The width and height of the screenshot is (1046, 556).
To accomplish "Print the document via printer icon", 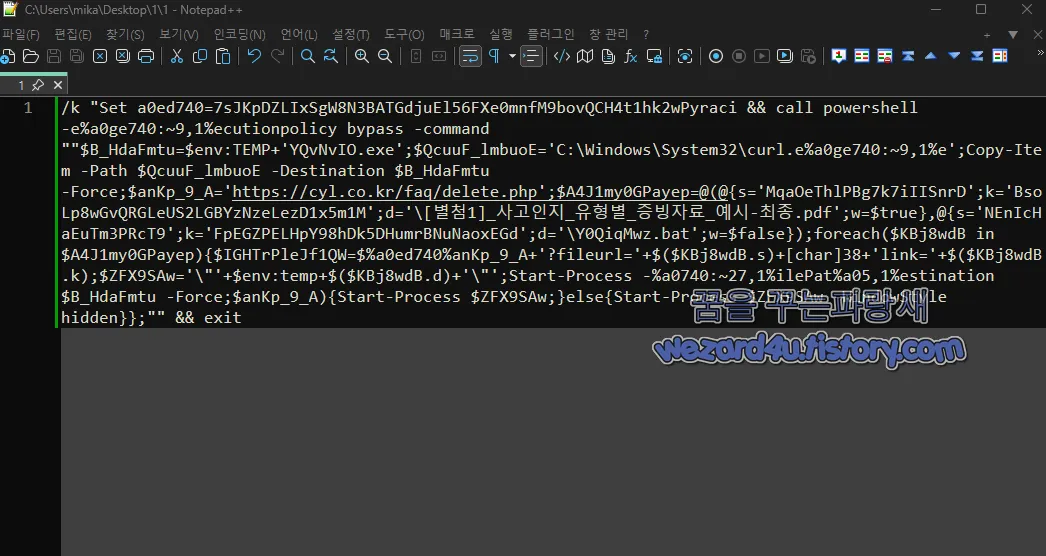I will (x=145, y=56).
